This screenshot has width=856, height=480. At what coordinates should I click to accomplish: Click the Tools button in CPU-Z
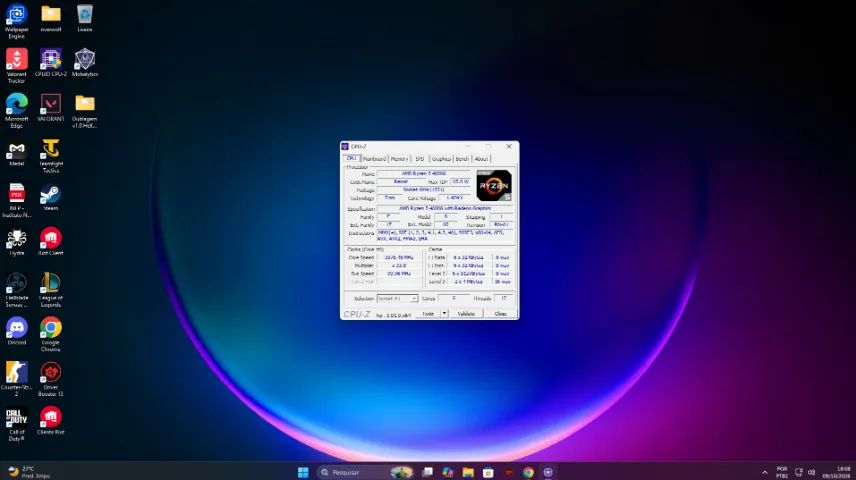[429, 314]
